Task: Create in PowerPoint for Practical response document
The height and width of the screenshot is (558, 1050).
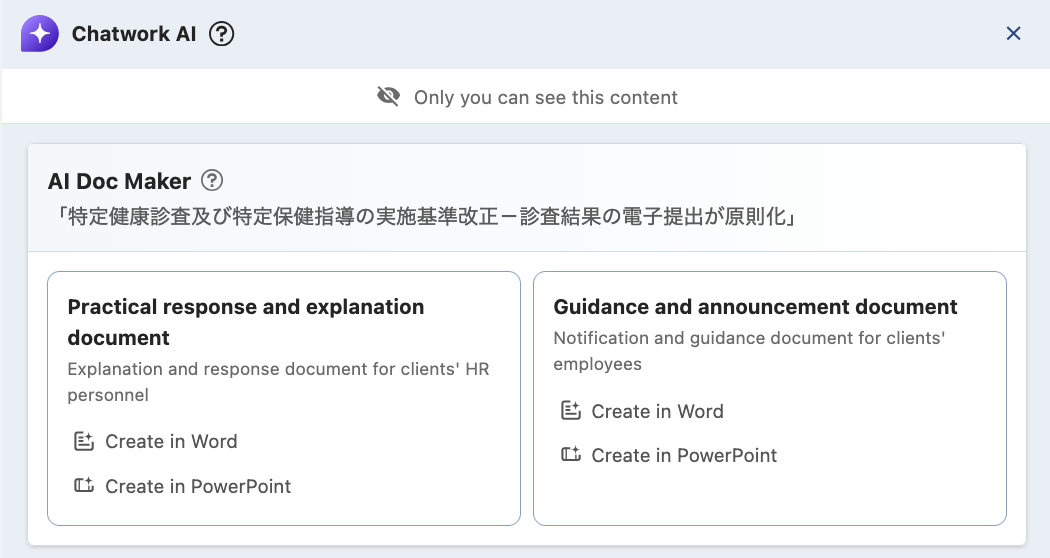Action: [x=182, y=486]
